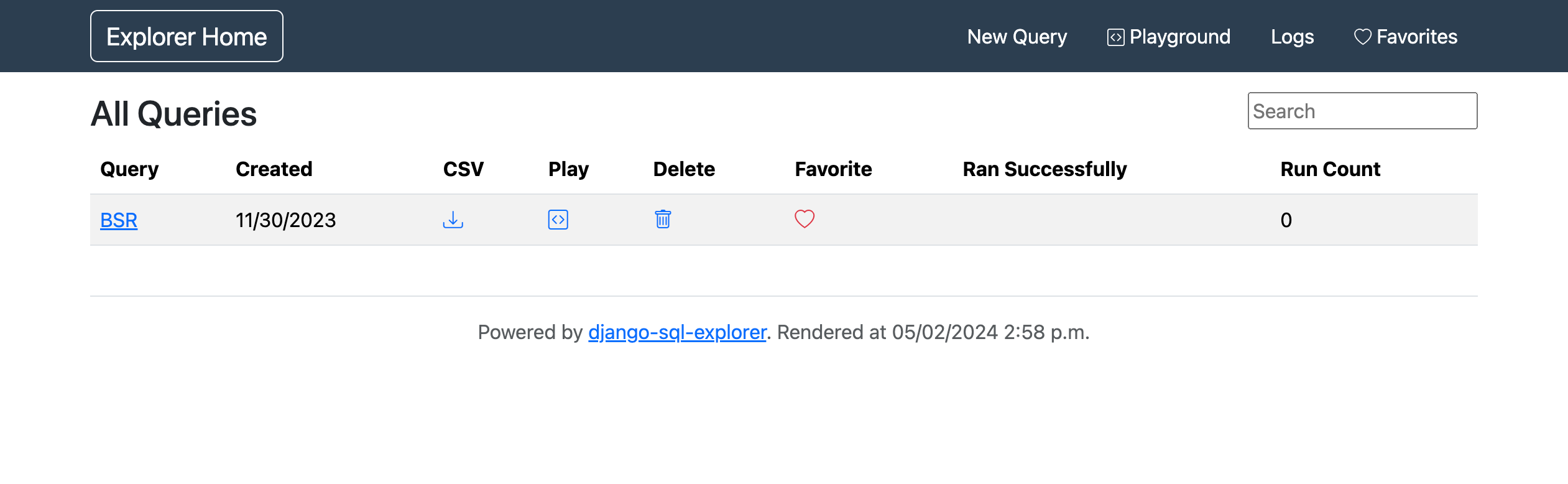This screenshot has height=484, width=1568.
Task: Toggle favorite heart for BSR query
Action: [805, 219]
